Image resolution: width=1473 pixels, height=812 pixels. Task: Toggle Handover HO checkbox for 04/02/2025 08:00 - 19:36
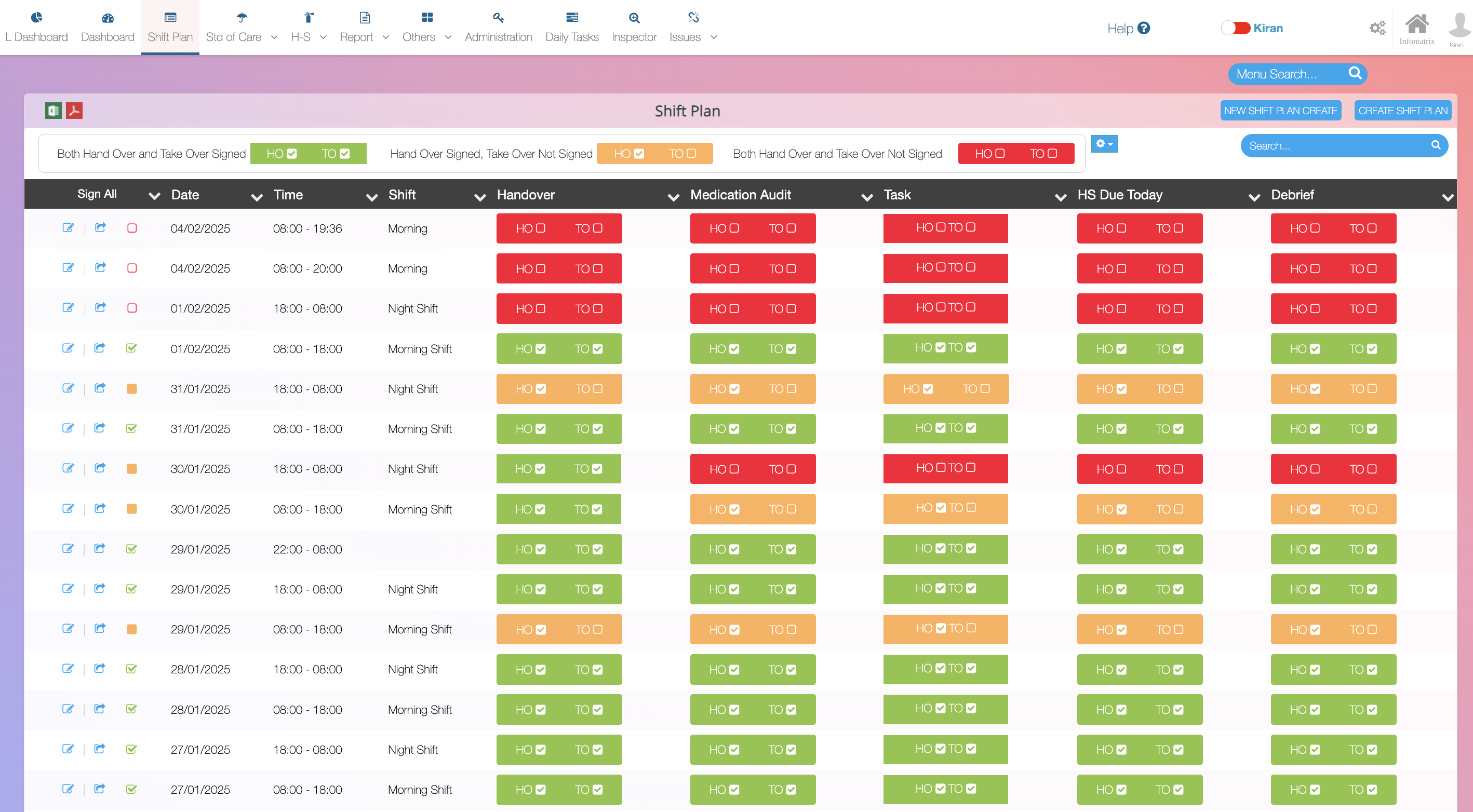(541, 228)
